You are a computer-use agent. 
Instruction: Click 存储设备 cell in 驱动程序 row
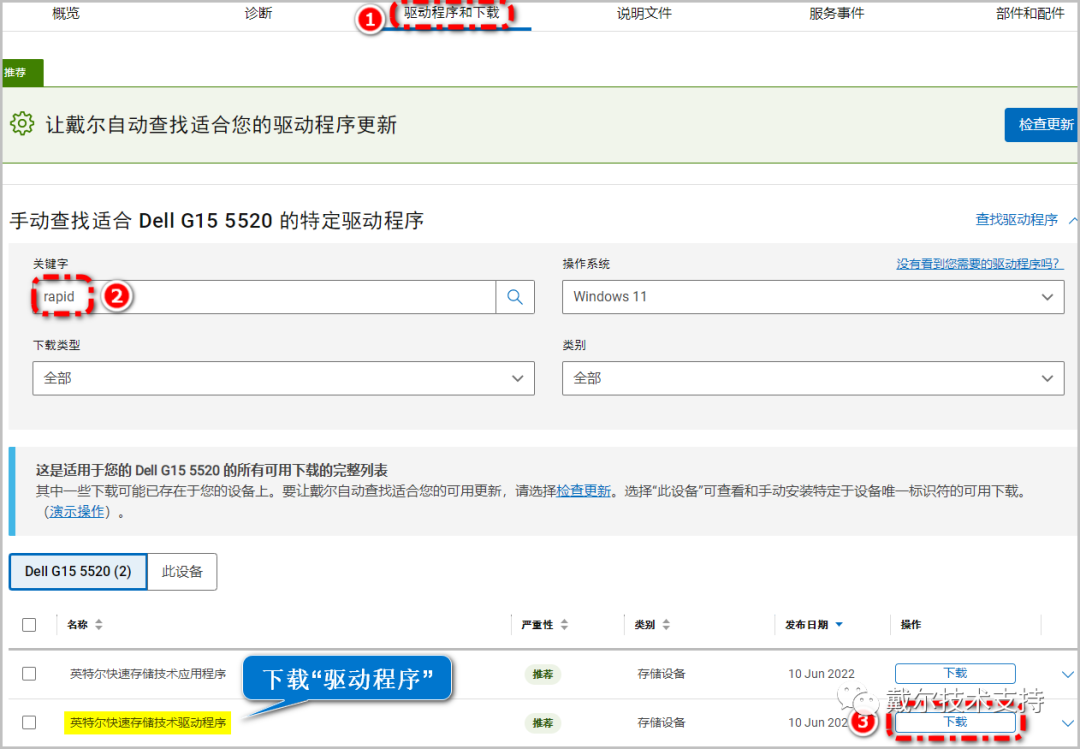pos(661,723)
